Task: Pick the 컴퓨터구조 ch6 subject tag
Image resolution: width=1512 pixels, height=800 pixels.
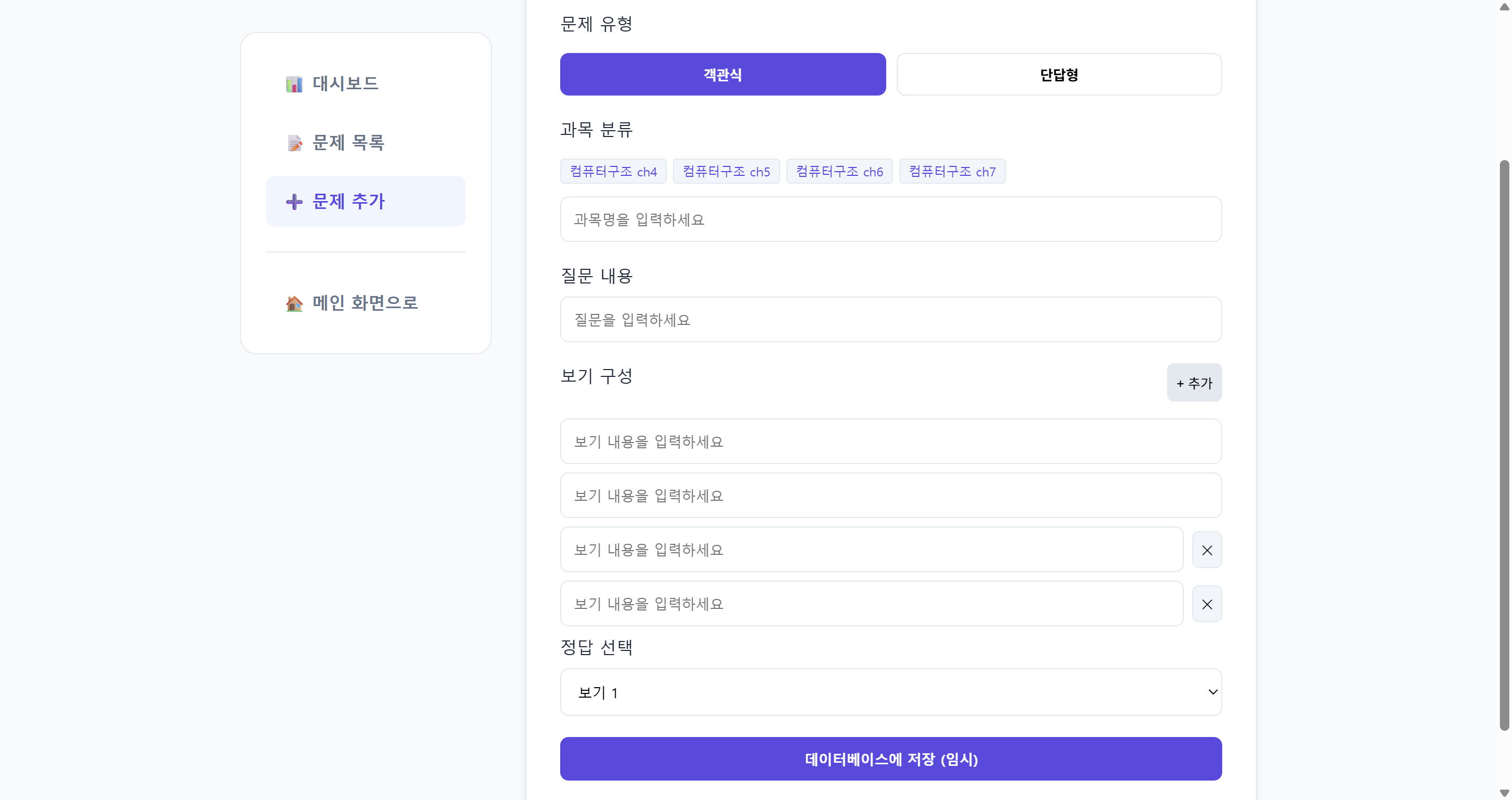Action: click(839, 171)
